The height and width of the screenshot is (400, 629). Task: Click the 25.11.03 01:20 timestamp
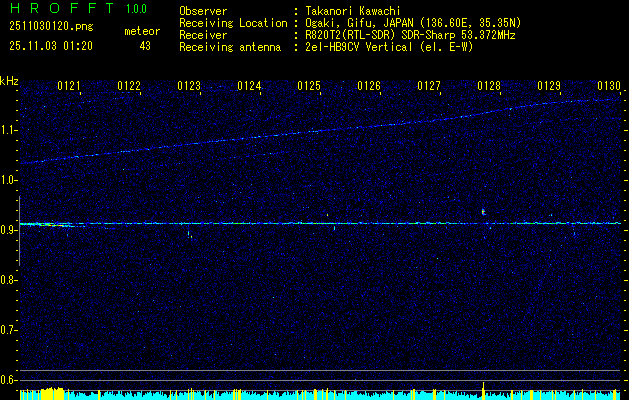click(x=50, y=46)
